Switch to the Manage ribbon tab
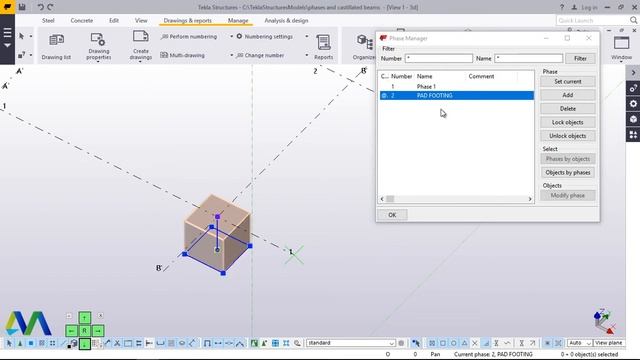The width and height of the screenshot is (640, 360). click(238, 20)
